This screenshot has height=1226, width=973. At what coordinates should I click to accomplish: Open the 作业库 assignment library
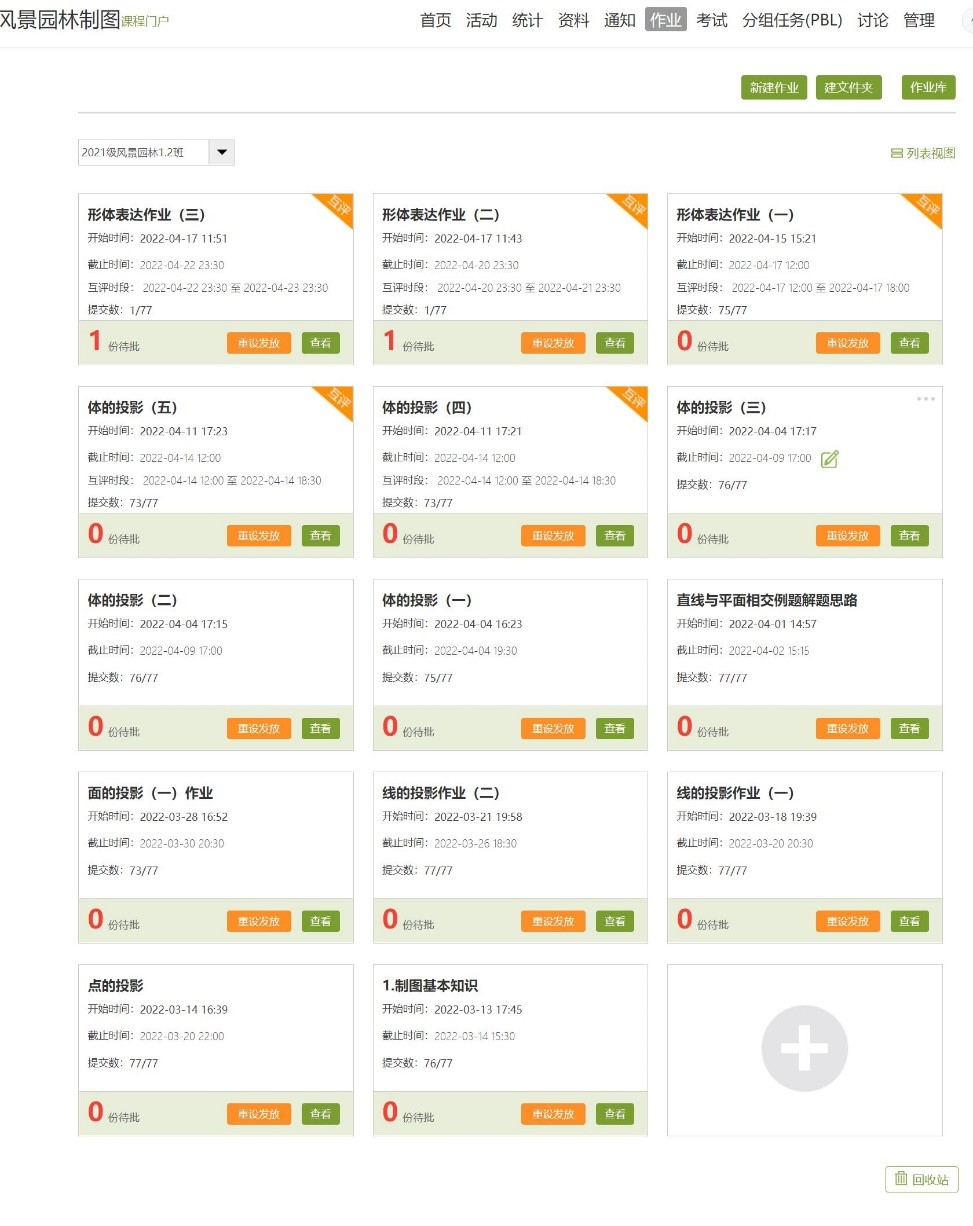coord(928,88)
